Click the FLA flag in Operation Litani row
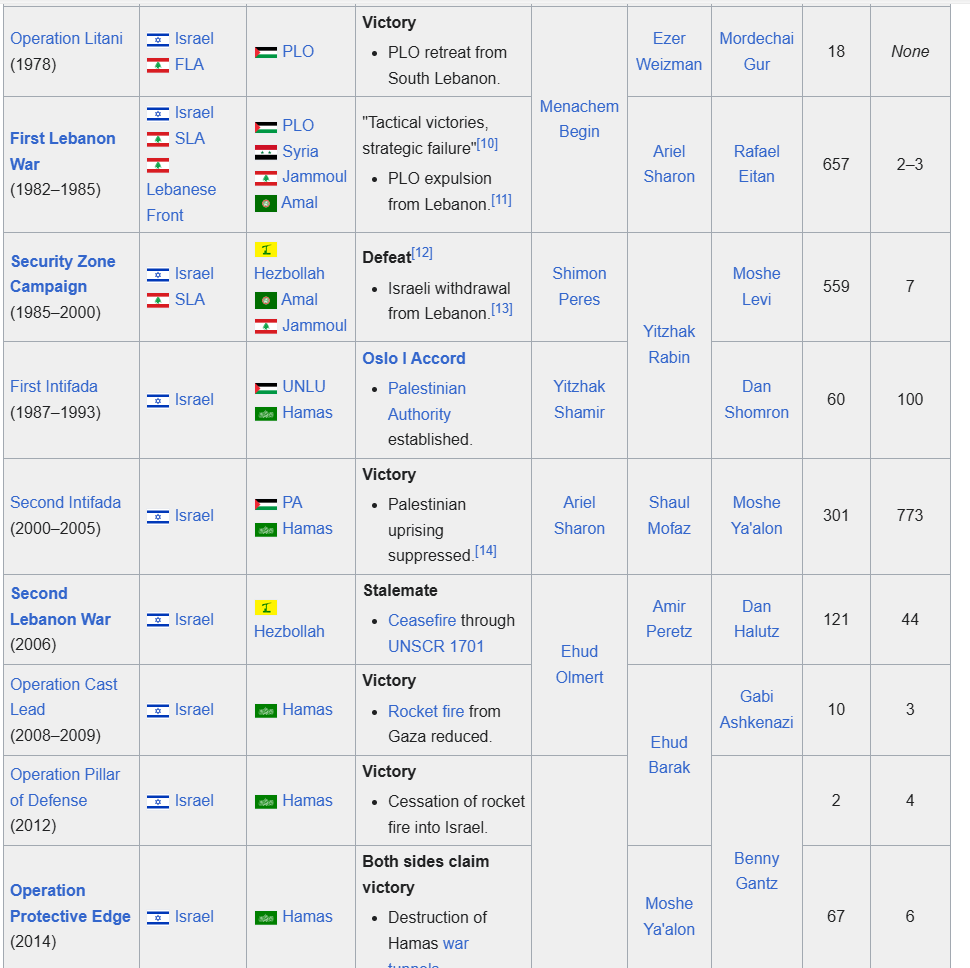970x968 pixels. (x=158, y=65)
